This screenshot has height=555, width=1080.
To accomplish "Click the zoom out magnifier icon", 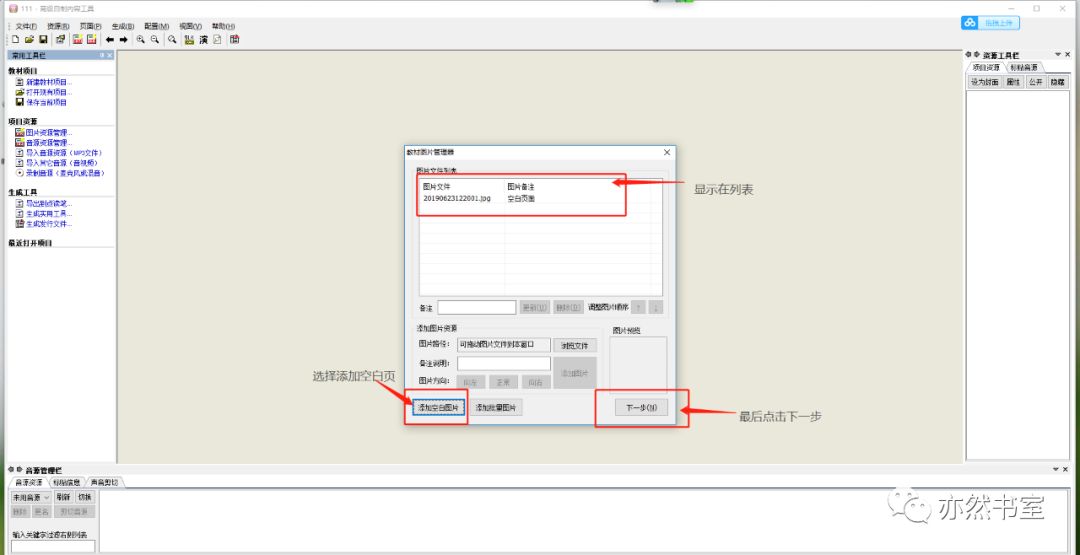I will click(x=155, y=39).
